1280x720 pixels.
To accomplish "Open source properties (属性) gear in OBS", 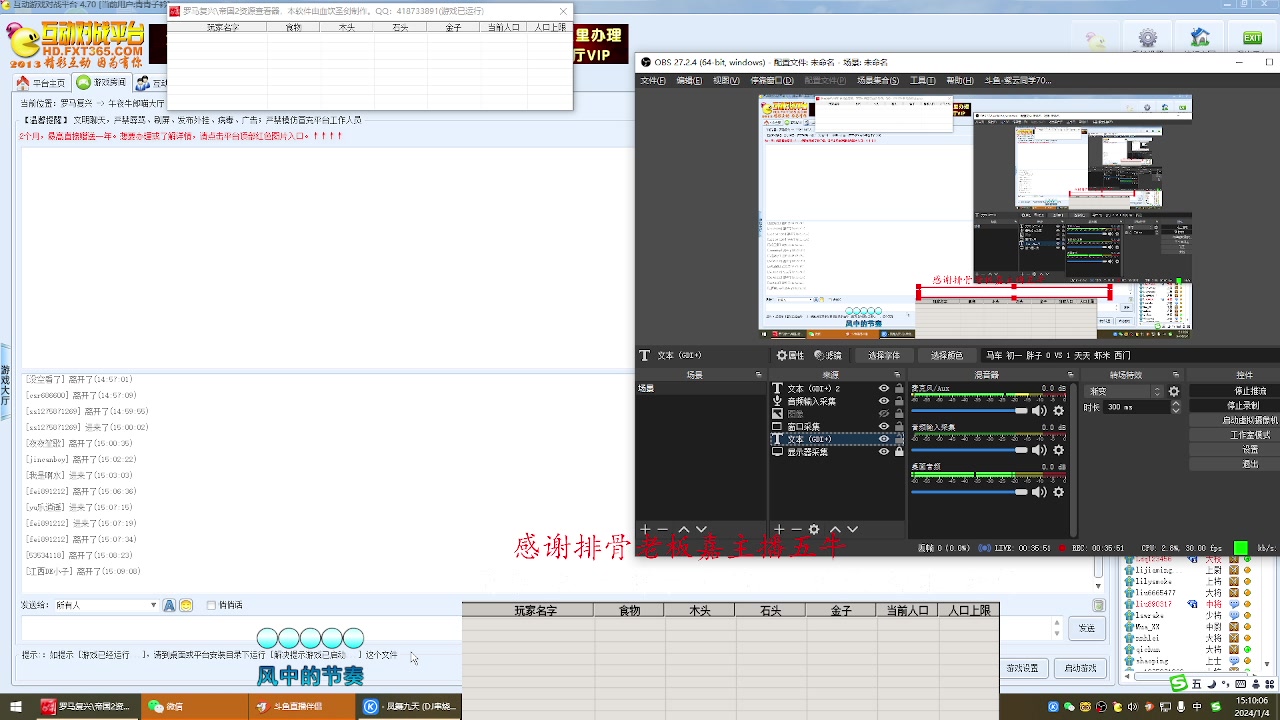I will (x=790, y=355).
